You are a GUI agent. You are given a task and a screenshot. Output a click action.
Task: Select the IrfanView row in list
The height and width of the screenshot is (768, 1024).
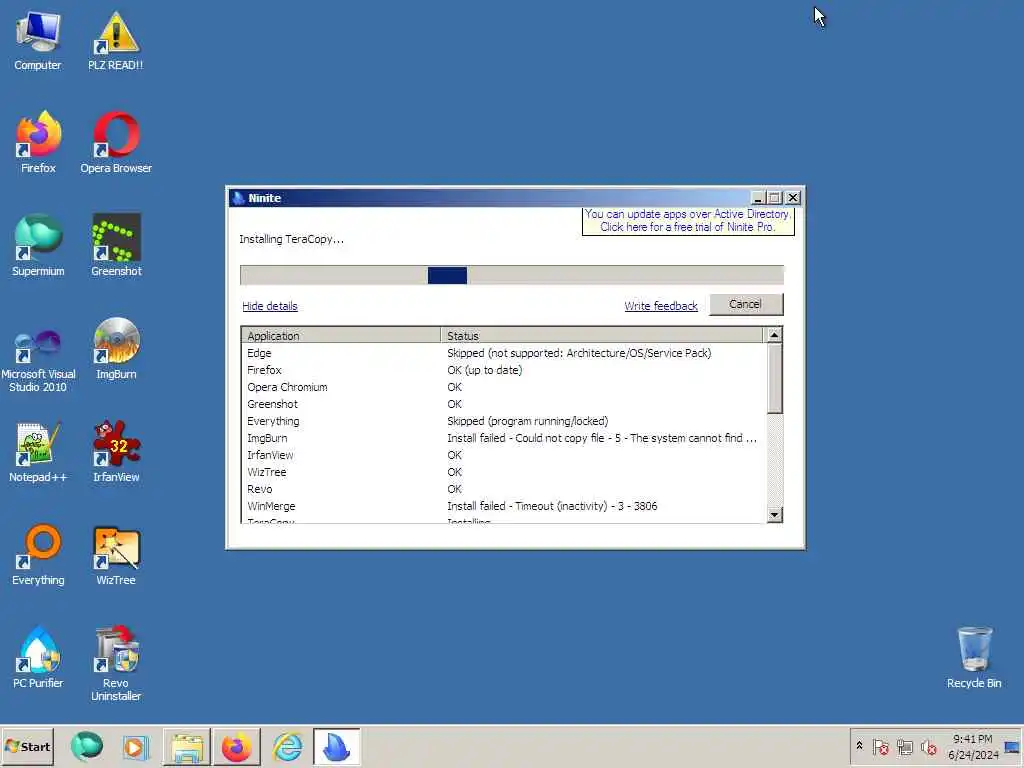(x=504, y=455)
